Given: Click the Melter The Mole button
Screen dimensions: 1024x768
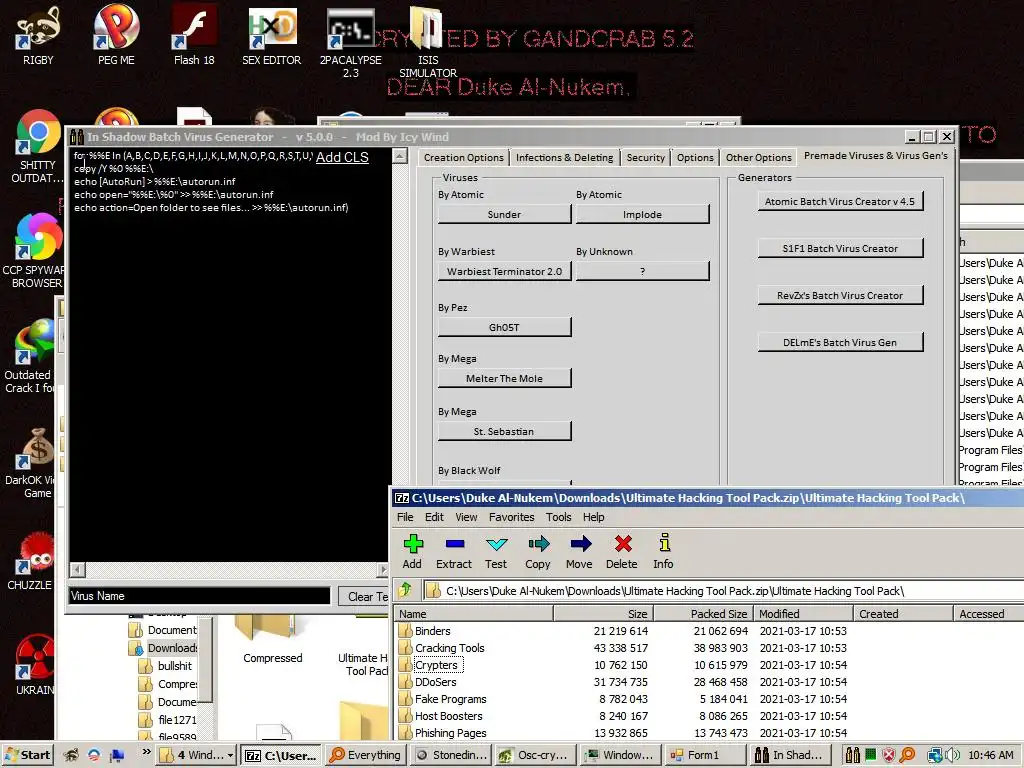Looking at the screenshot, I should click(x=504, y=378).
